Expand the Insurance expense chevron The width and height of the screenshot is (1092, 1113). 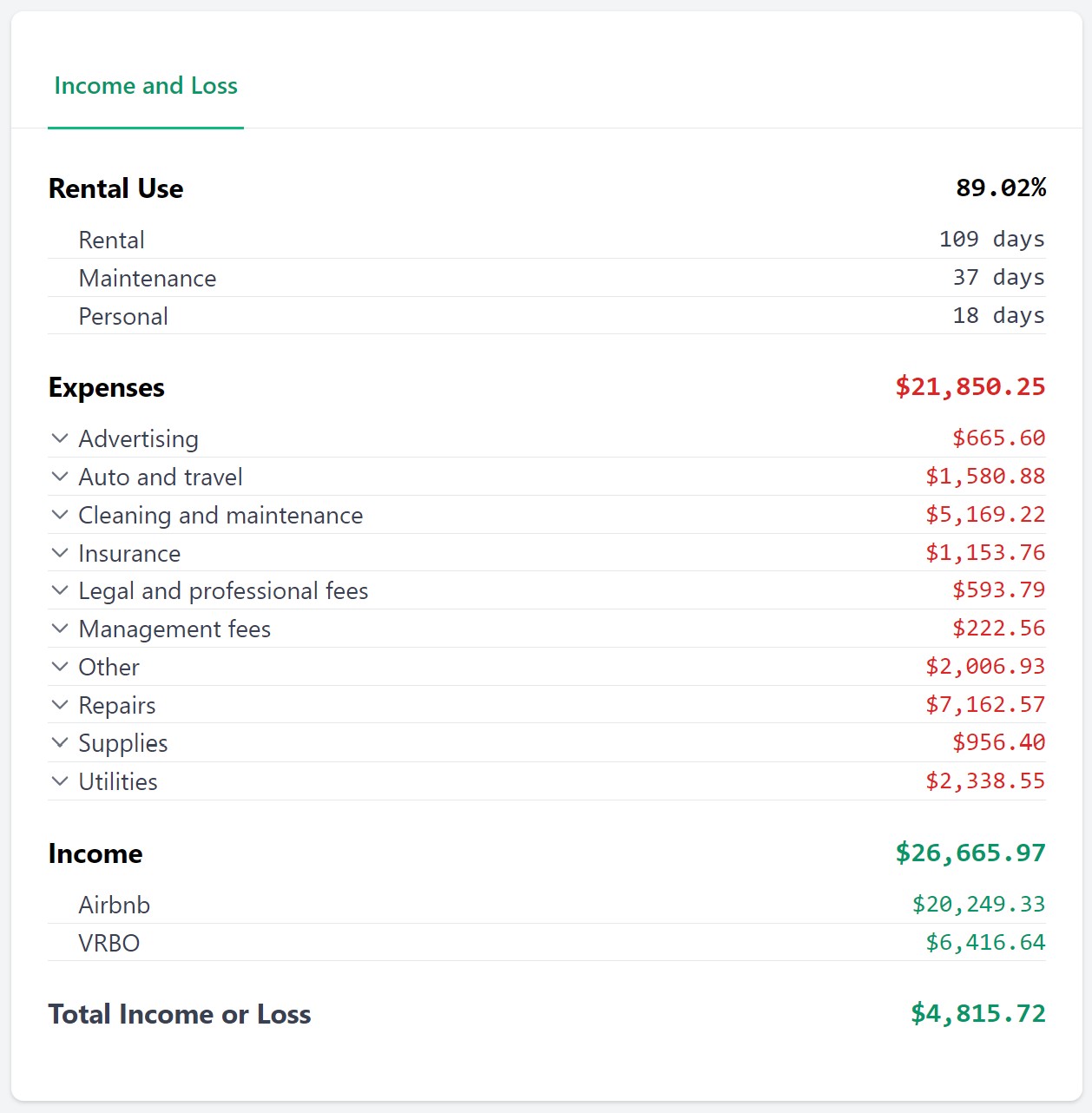[60, 553]
